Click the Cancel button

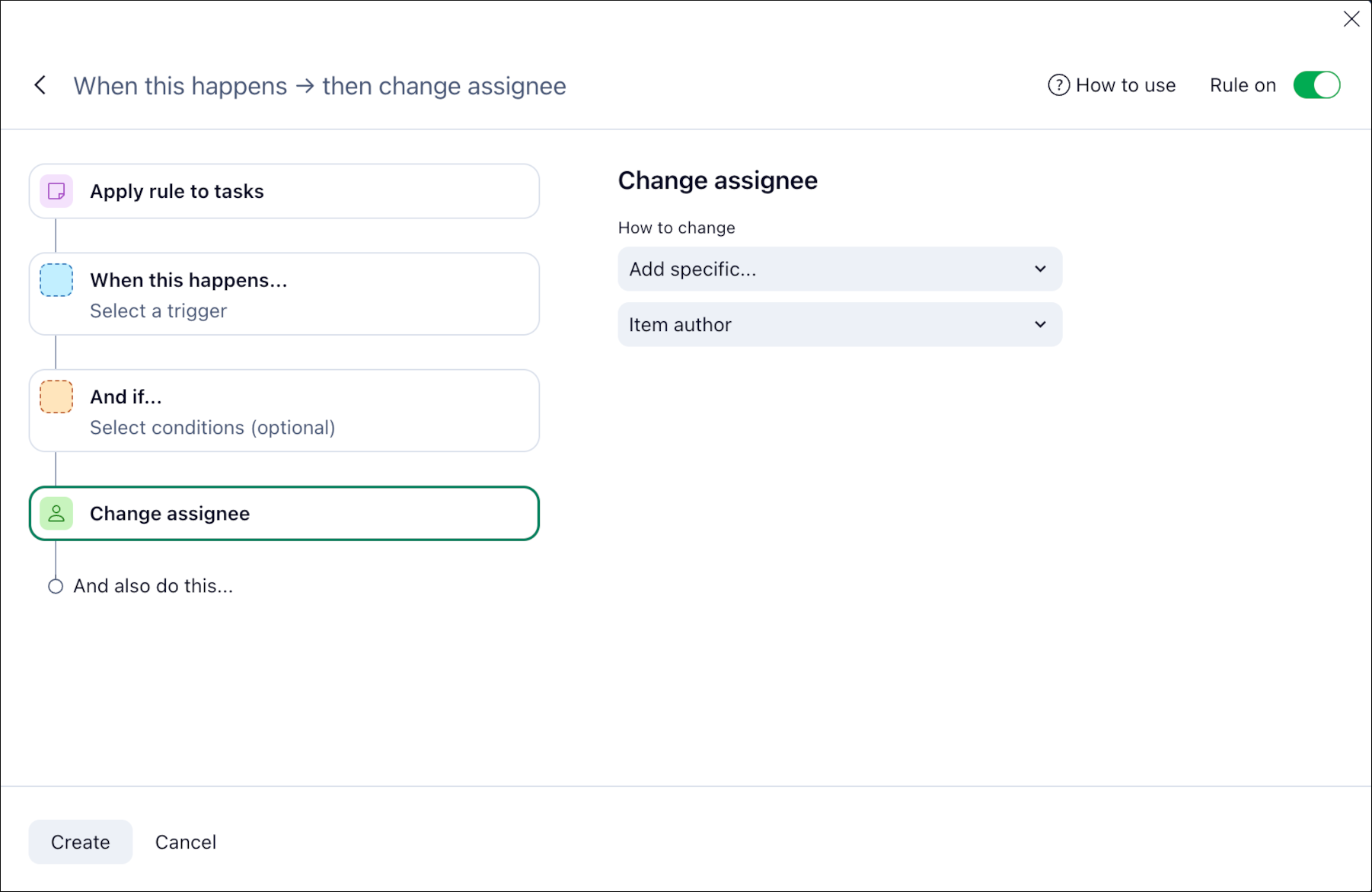(x=186, y=842)
